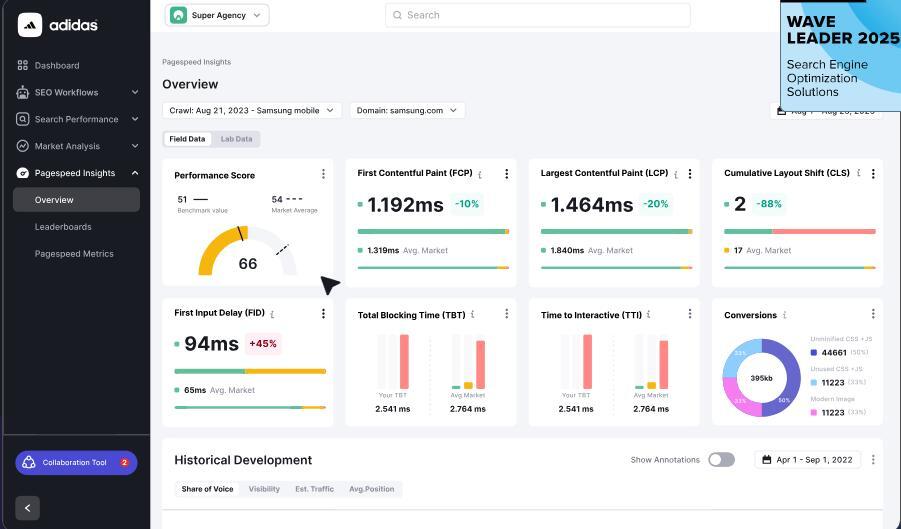Select the Share of Voice tab
This screenshot has height=529, width=901.
(208, 489)
